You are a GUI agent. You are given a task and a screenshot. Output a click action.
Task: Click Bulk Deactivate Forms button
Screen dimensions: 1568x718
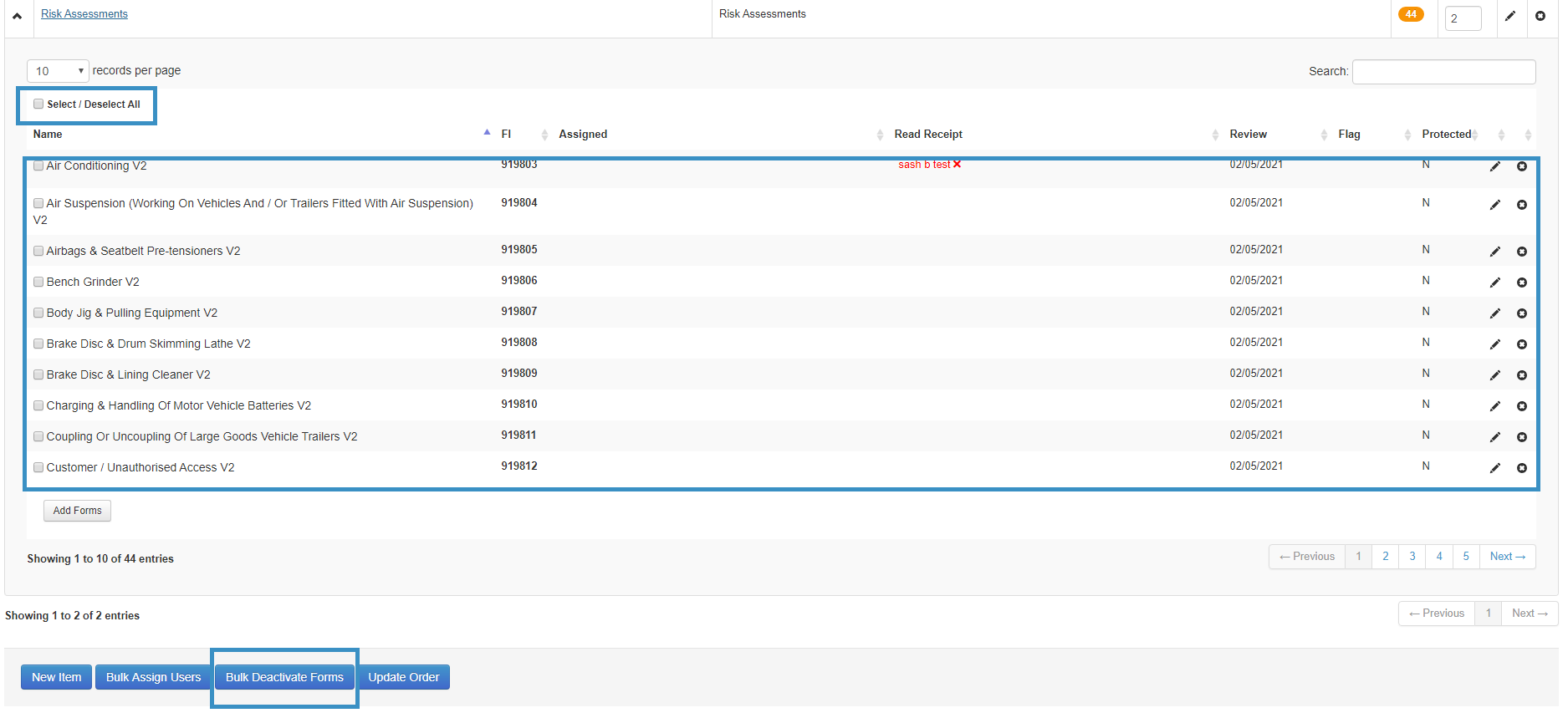tap(284, 677)
